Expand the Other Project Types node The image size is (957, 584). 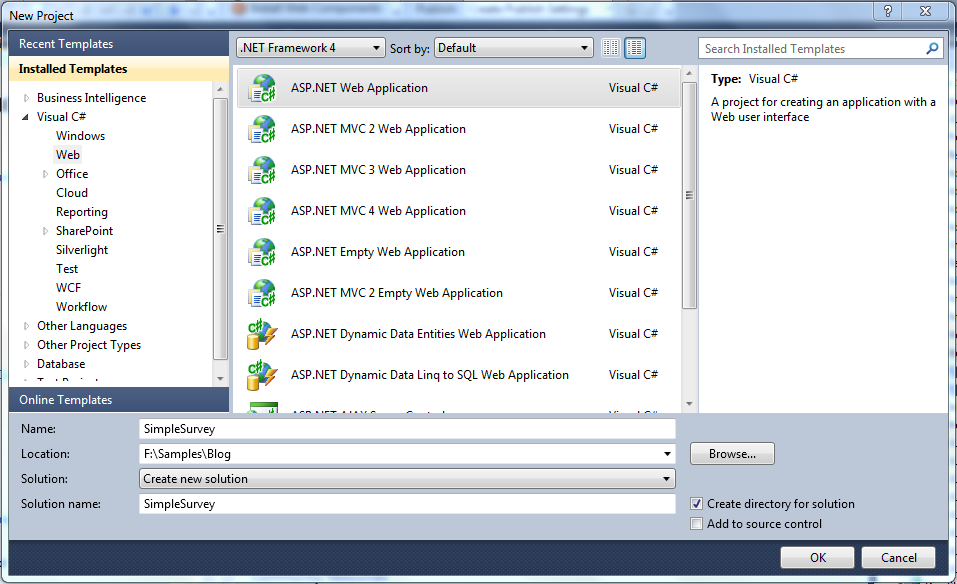26,345
